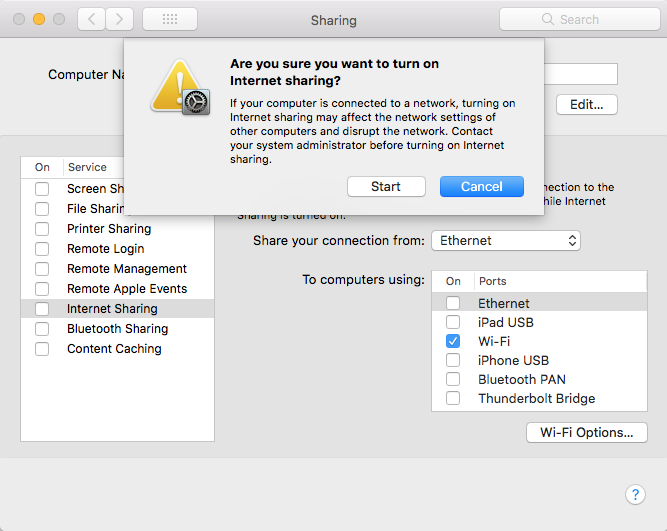Select Printer Sharing in the service list
The height and width of the screenshot is (531, 667).
coord(109,229)
